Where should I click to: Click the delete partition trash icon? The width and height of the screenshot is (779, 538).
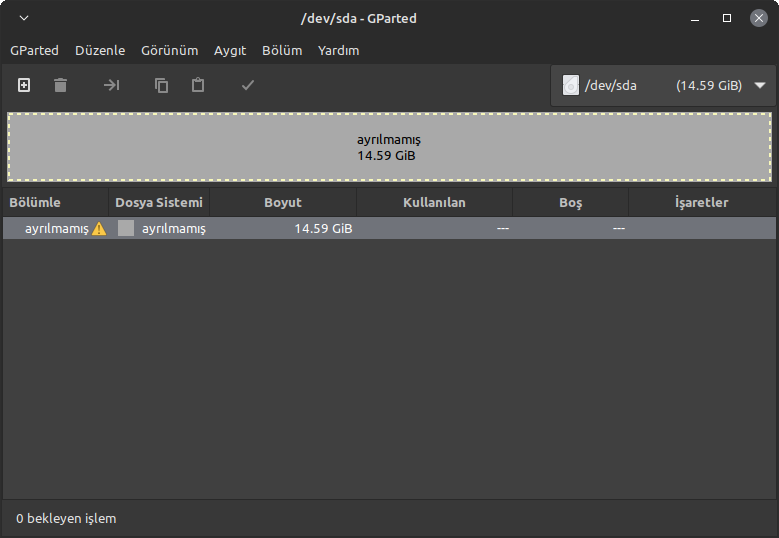(x=61, y=85)
